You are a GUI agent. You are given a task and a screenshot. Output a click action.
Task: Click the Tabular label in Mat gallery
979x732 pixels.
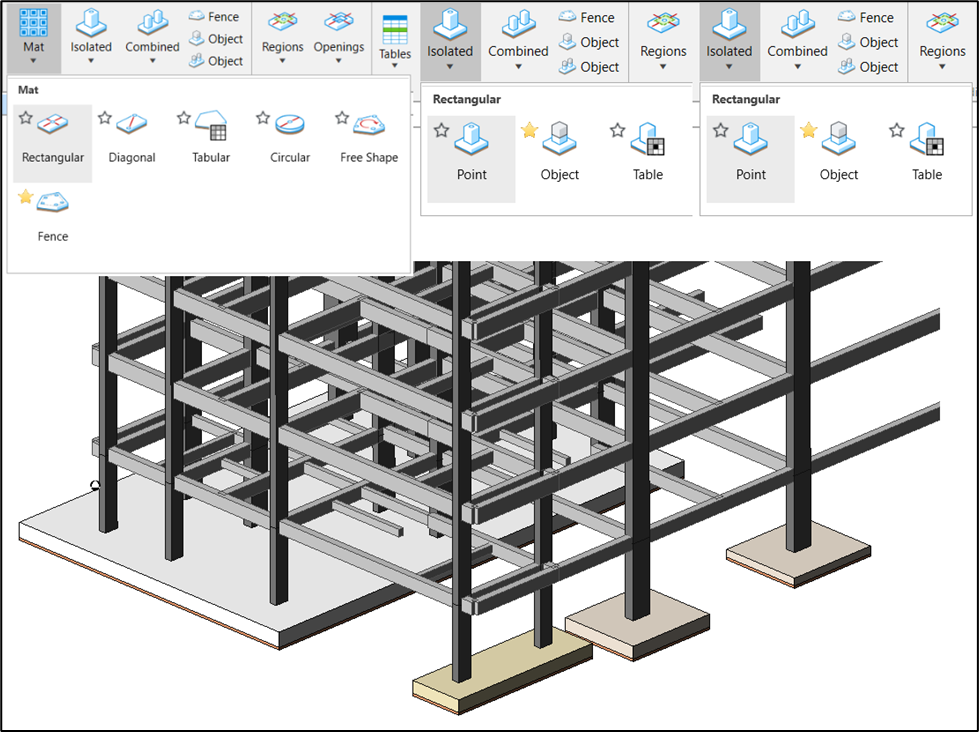(211, 158)
